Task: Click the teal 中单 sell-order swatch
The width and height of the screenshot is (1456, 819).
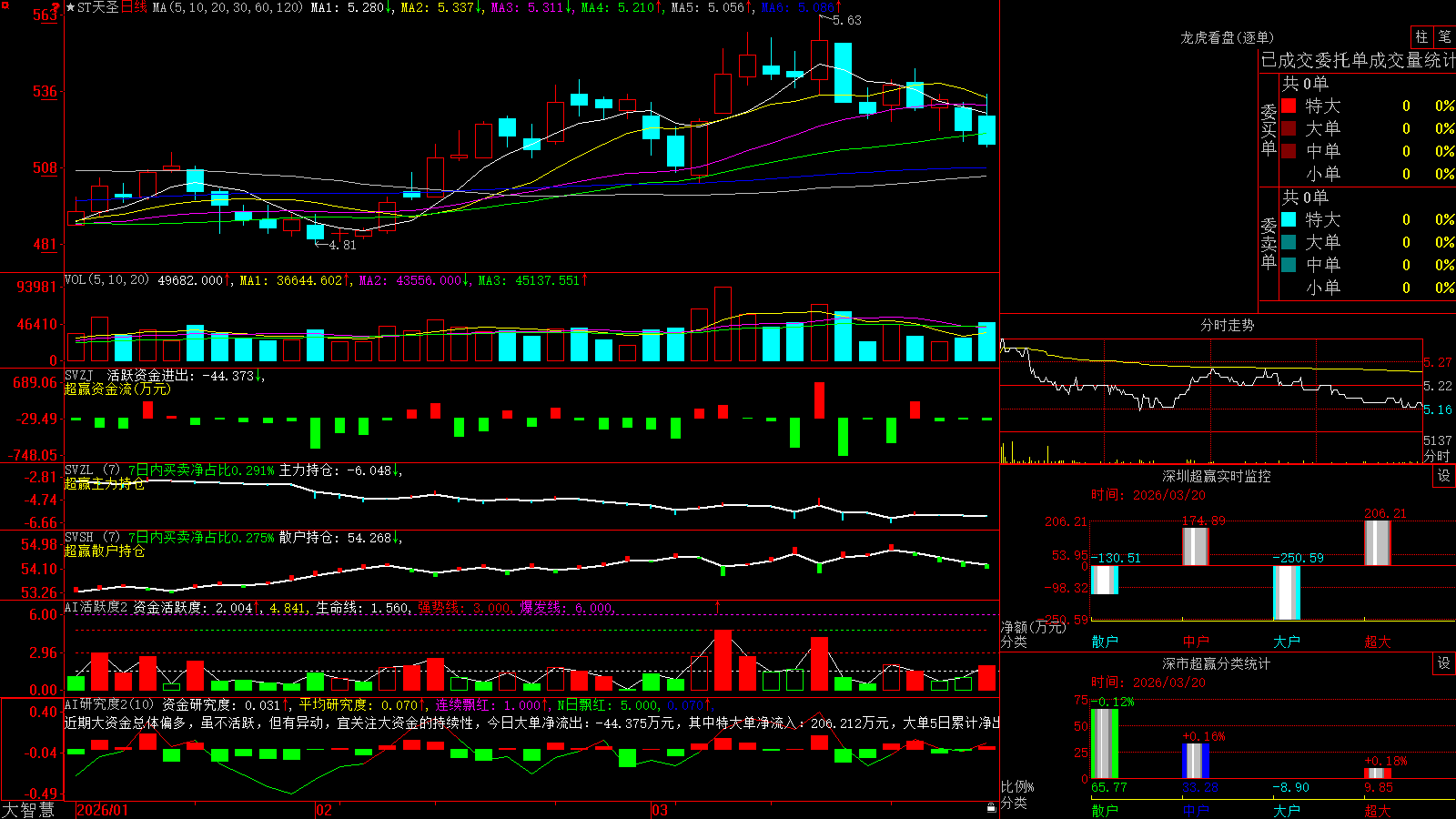Action: 1289,265
